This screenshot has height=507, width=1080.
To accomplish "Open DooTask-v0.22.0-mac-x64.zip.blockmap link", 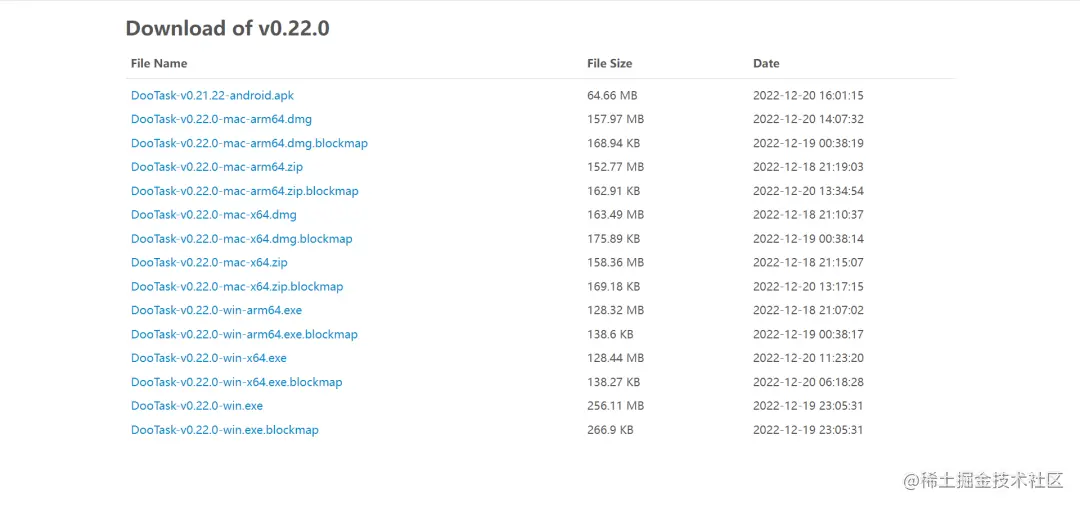I will (x=237, y=287).
